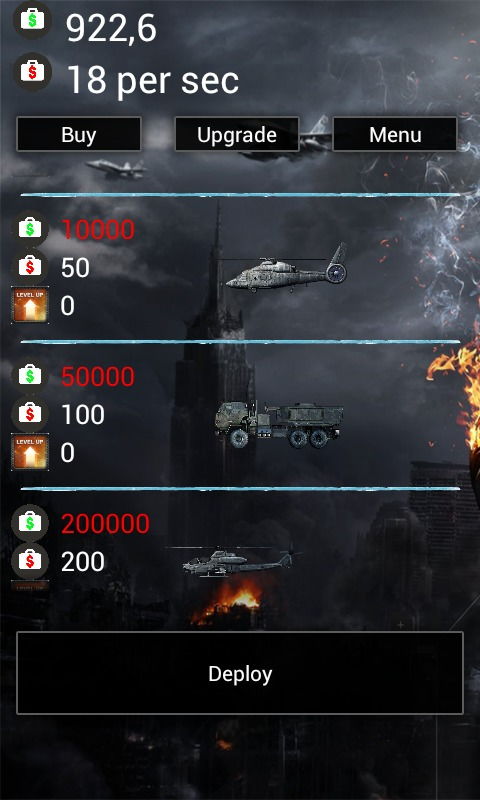This screenshot has height=800, width=480.
Task: Click the red income icon beside 18 per sec
Action: tap(32, 72)
